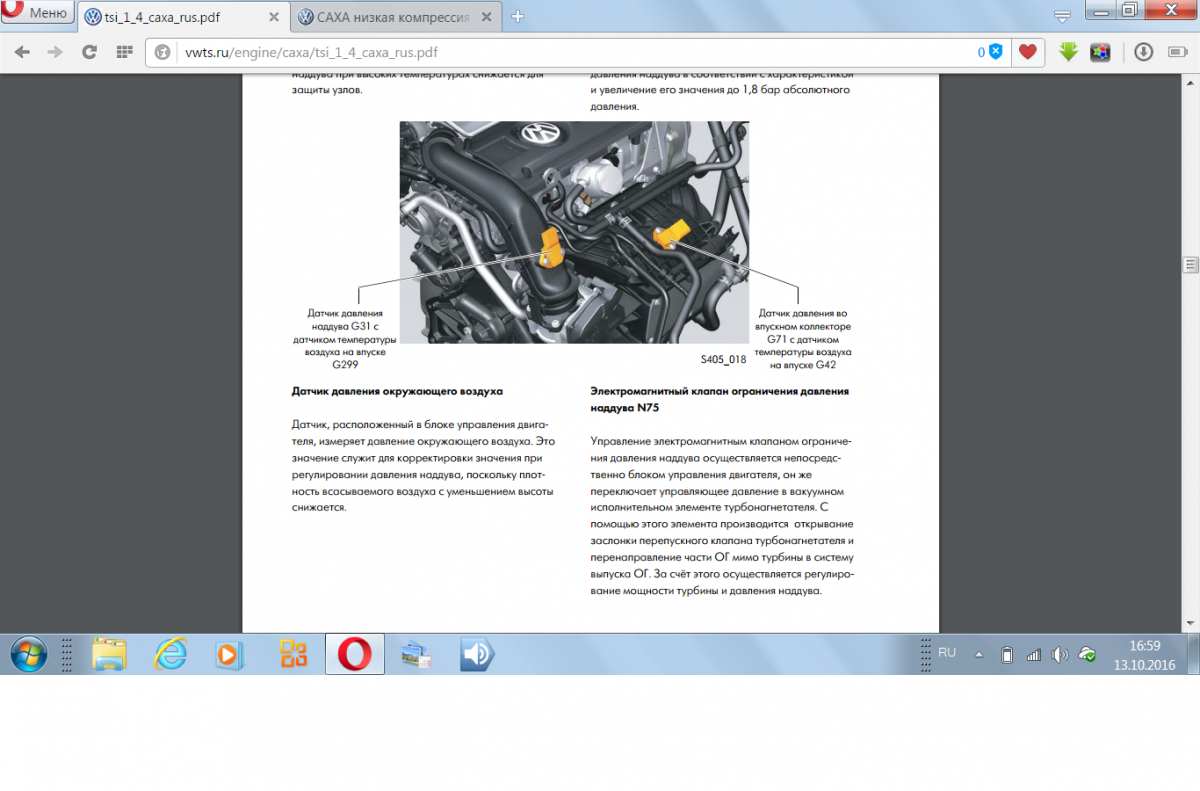Add page to bookmarks with heart icon

pos(1027,52)
